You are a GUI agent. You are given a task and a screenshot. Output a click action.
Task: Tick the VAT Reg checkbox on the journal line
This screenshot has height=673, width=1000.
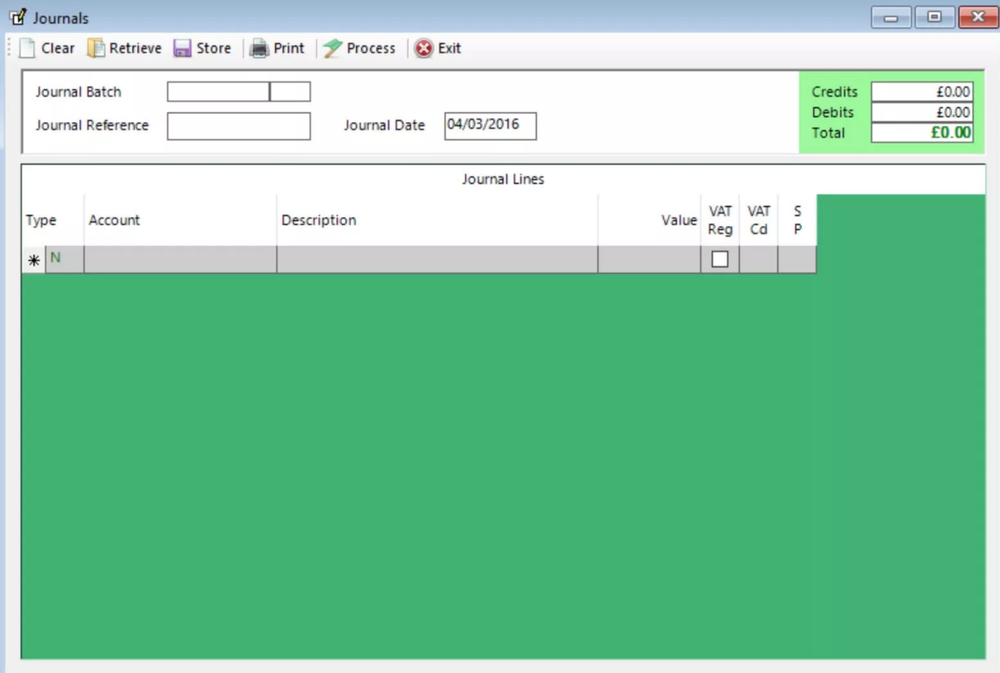pyautogui.click(x=719, y=259)
